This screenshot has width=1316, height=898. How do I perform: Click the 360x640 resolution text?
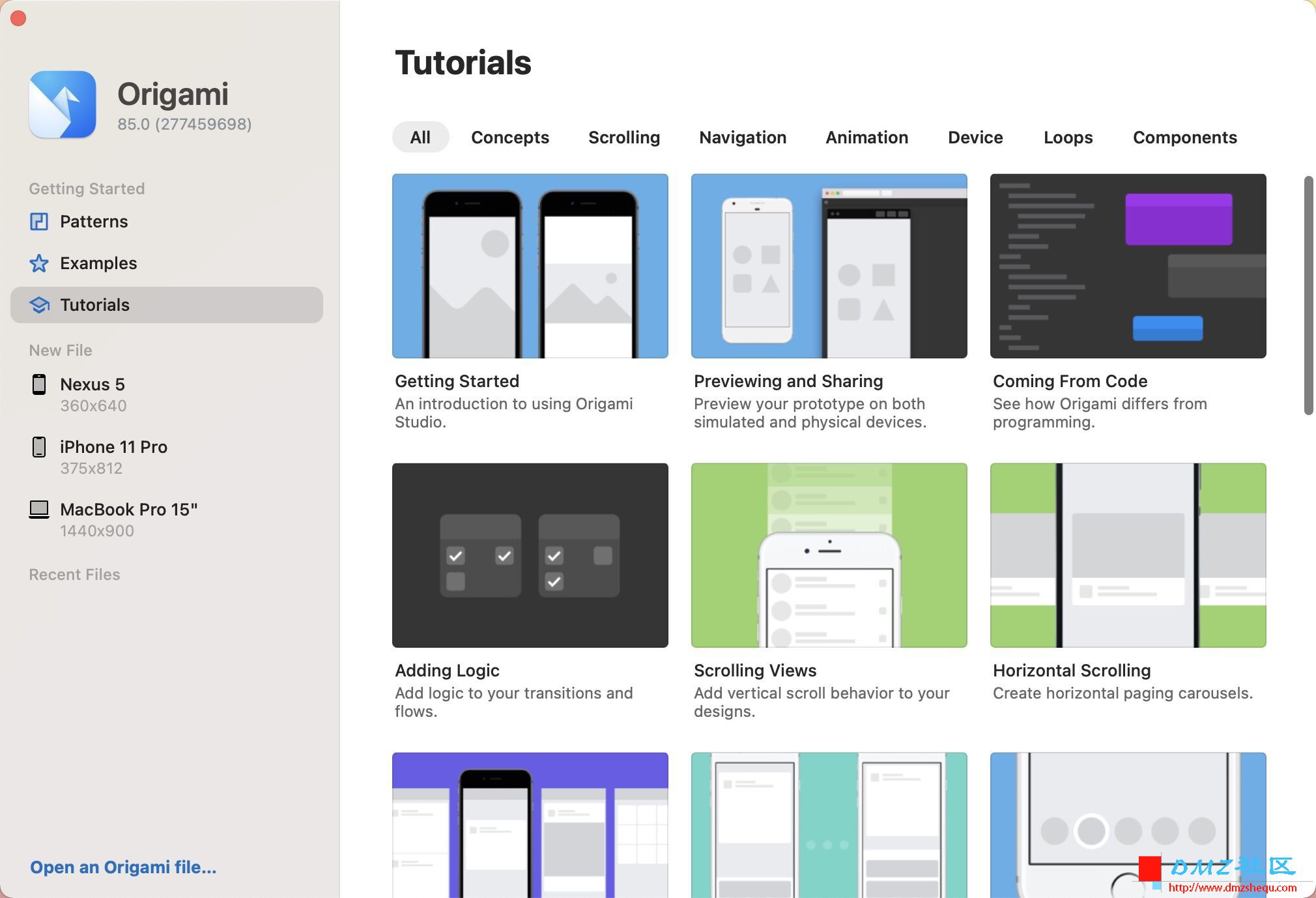[x=93, y=406]
